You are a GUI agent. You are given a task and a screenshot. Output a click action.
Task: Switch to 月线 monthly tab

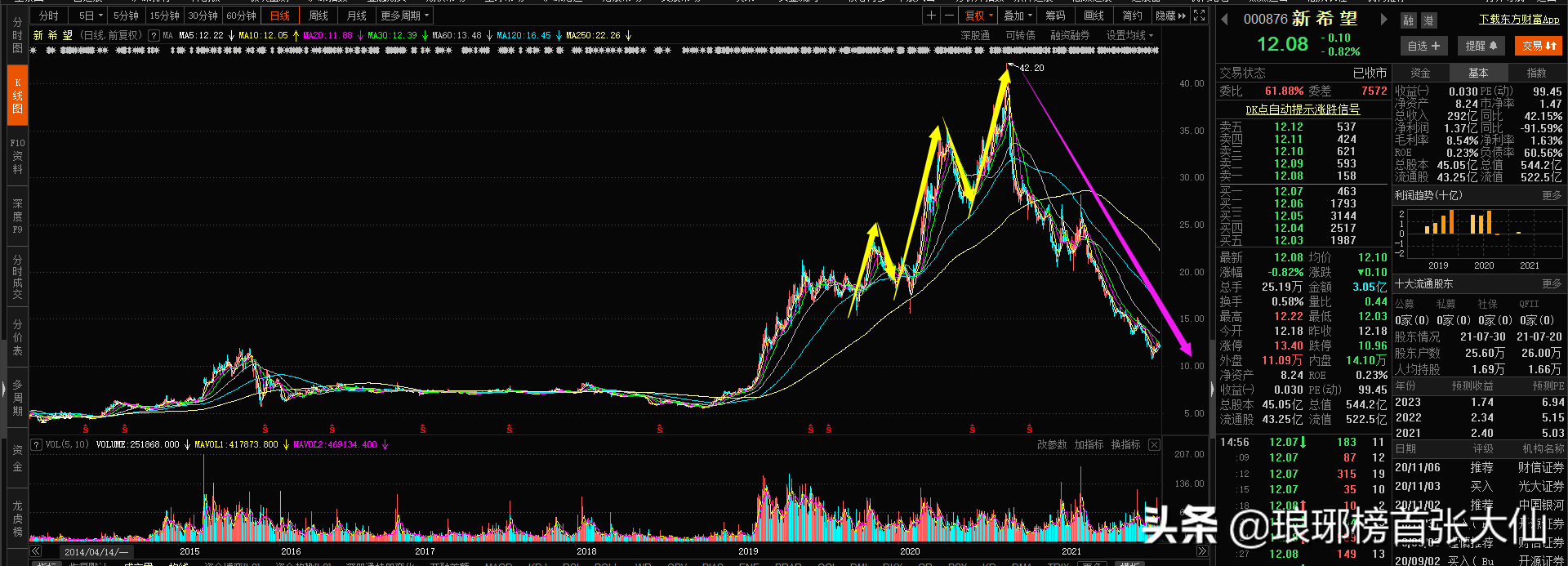(x=357, y=16)
